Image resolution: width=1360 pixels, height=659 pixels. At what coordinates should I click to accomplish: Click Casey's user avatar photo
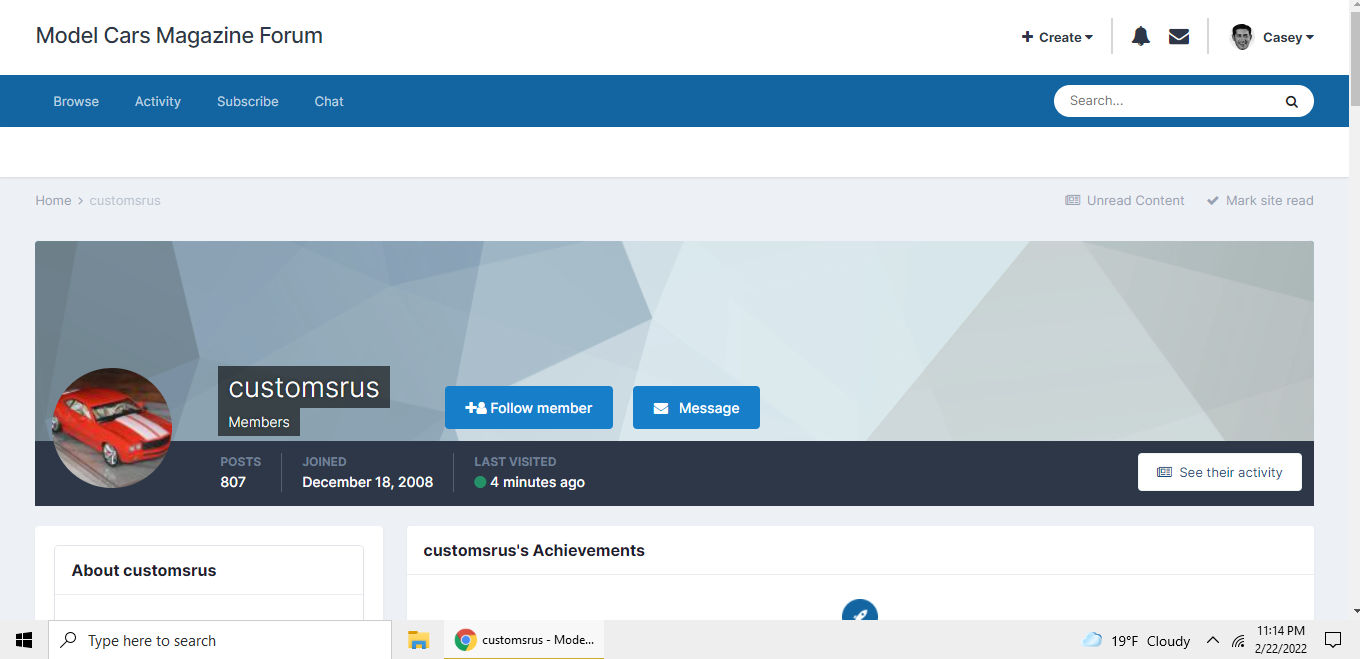[1242, 37]
